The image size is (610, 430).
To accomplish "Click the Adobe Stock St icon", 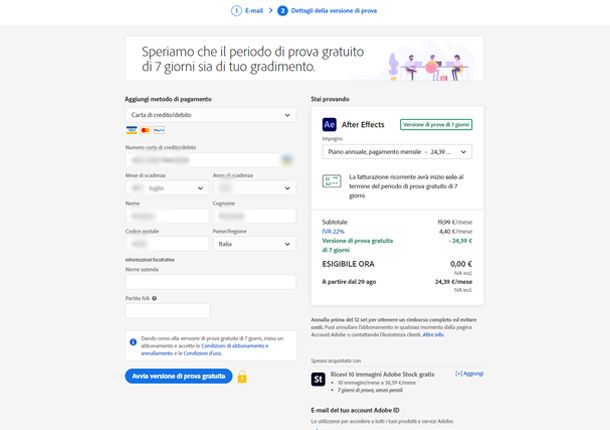I will [x=318, y=379].
